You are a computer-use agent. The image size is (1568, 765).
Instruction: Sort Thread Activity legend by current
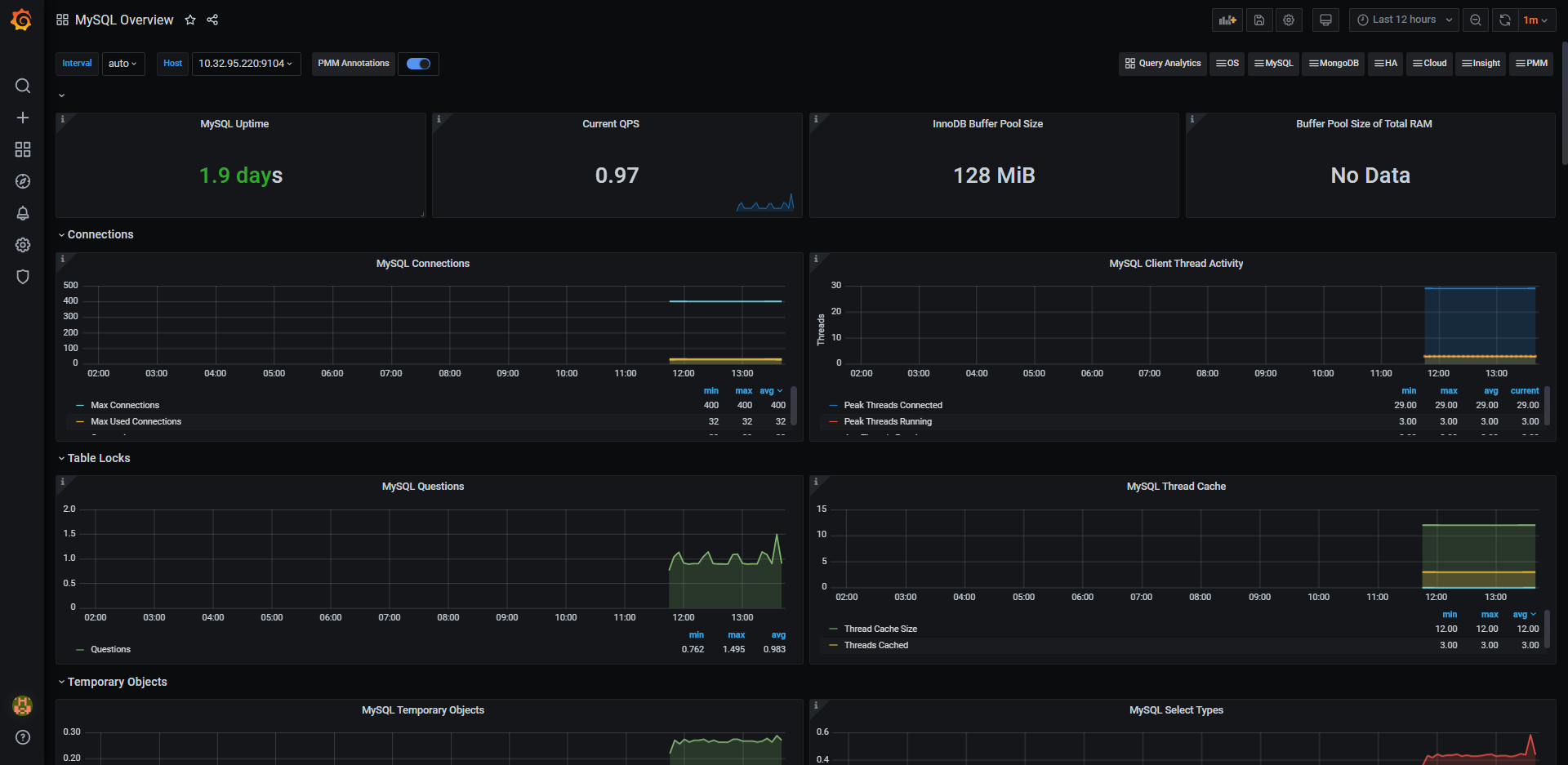(1524, 391)
